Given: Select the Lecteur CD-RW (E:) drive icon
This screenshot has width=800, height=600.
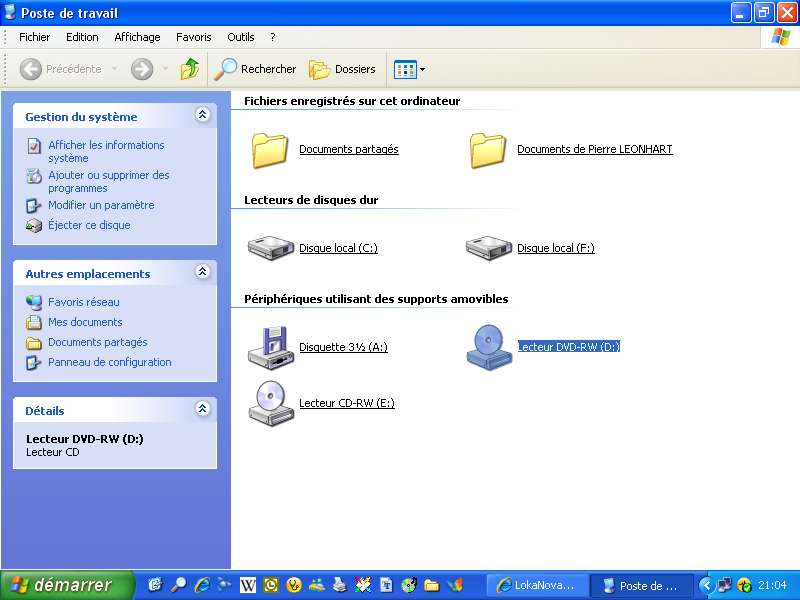Looking at the screenshot, I should click(x=269, y=403).
